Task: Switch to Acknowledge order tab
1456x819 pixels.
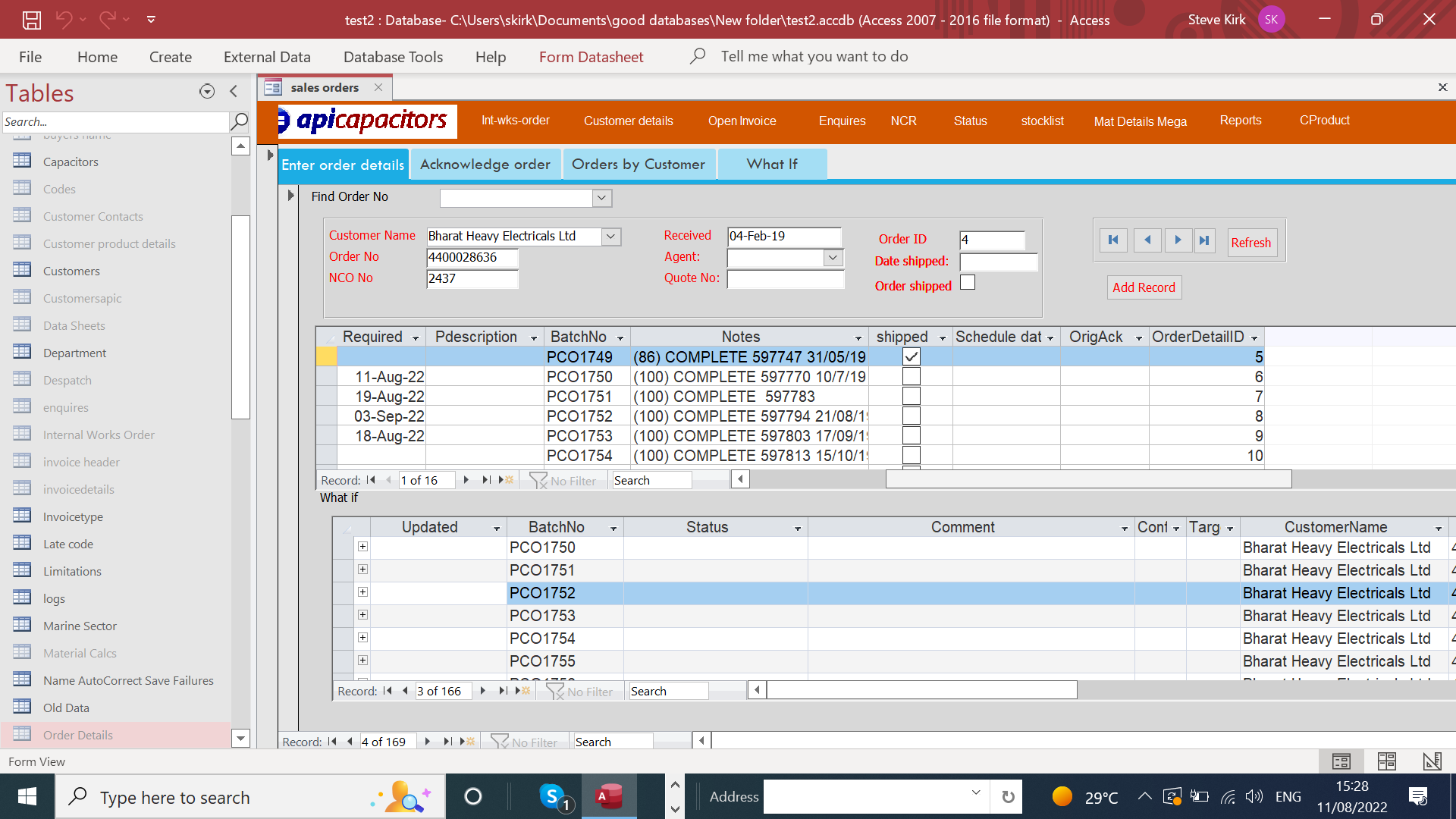Action: 485,165
